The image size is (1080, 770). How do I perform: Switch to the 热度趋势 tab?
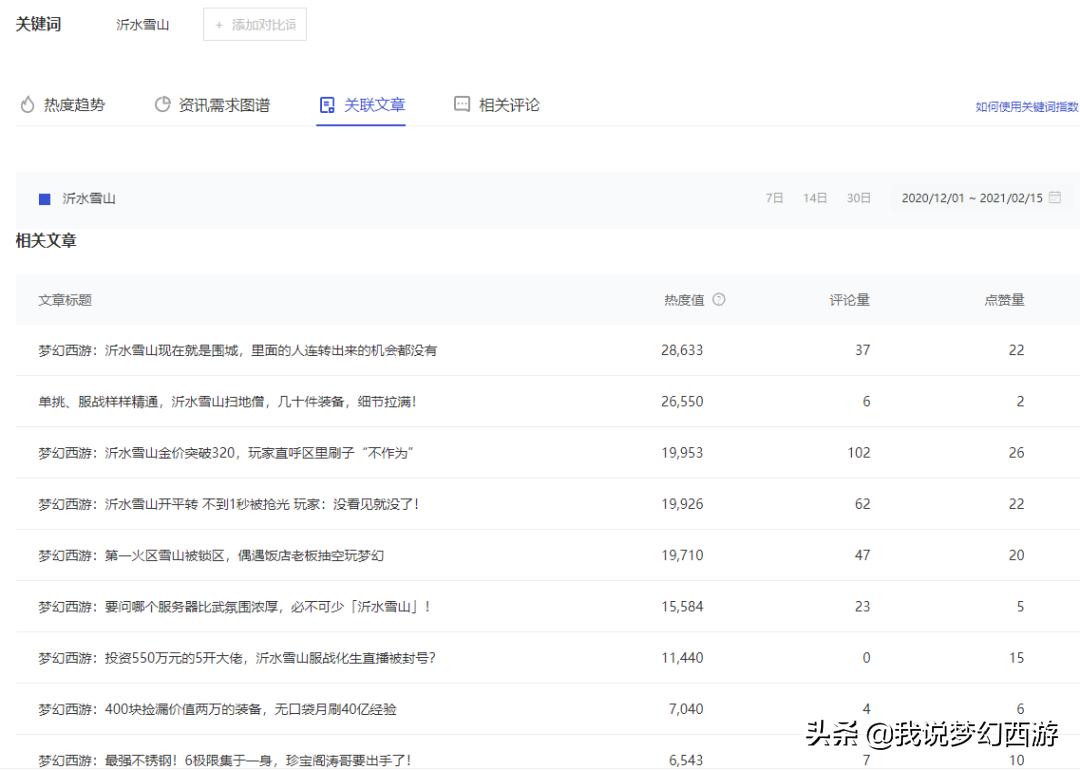point(75,104)
